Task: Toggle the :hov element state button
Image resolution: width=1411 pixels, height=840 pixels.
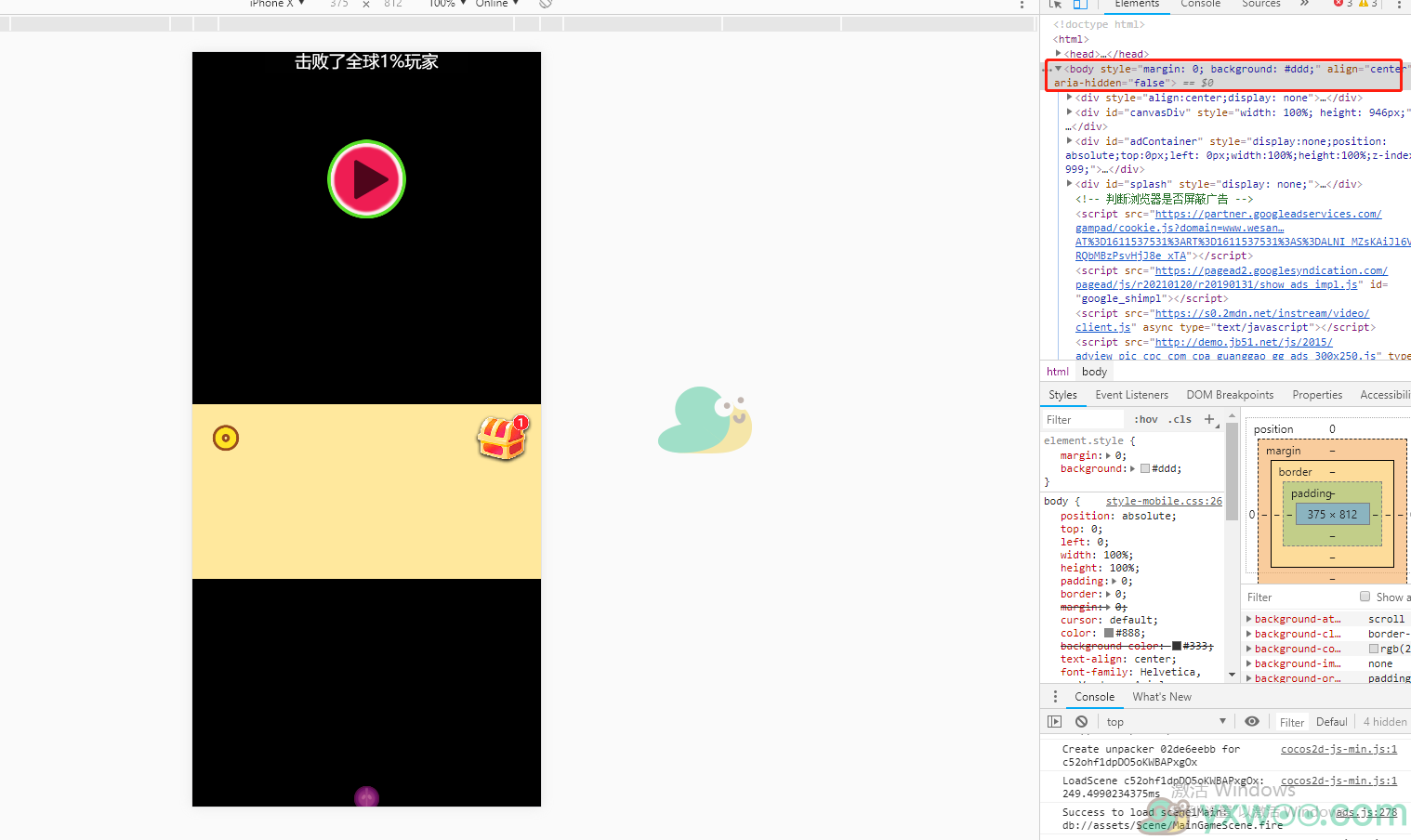Action: pos(1146,420)
